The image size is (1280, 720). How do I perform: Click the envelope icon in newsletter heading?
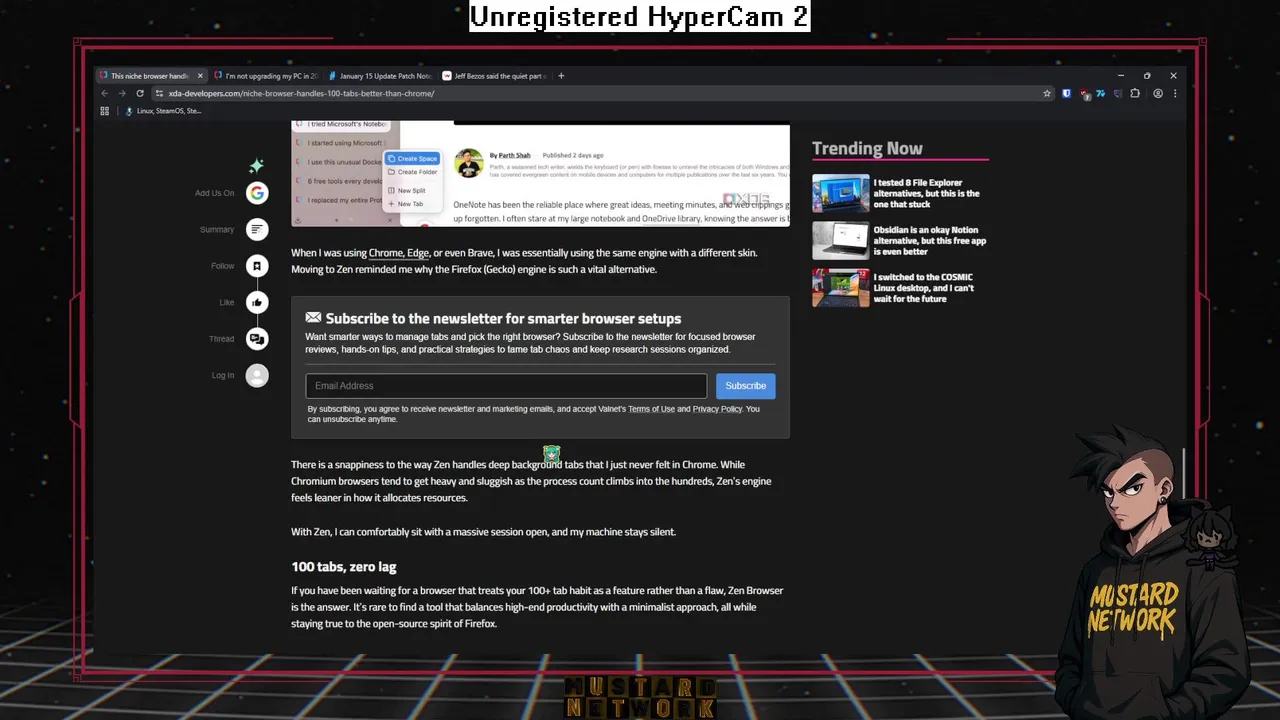coord(313,318)
